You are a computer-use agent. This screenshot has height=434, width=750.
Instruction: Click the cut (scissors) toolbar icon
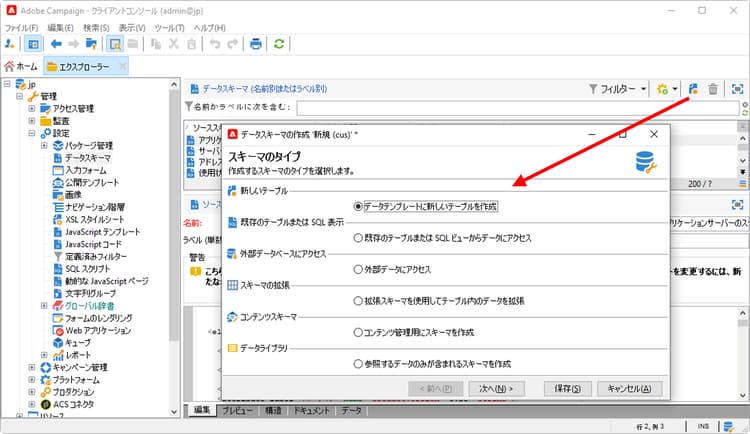pos(174,44)
